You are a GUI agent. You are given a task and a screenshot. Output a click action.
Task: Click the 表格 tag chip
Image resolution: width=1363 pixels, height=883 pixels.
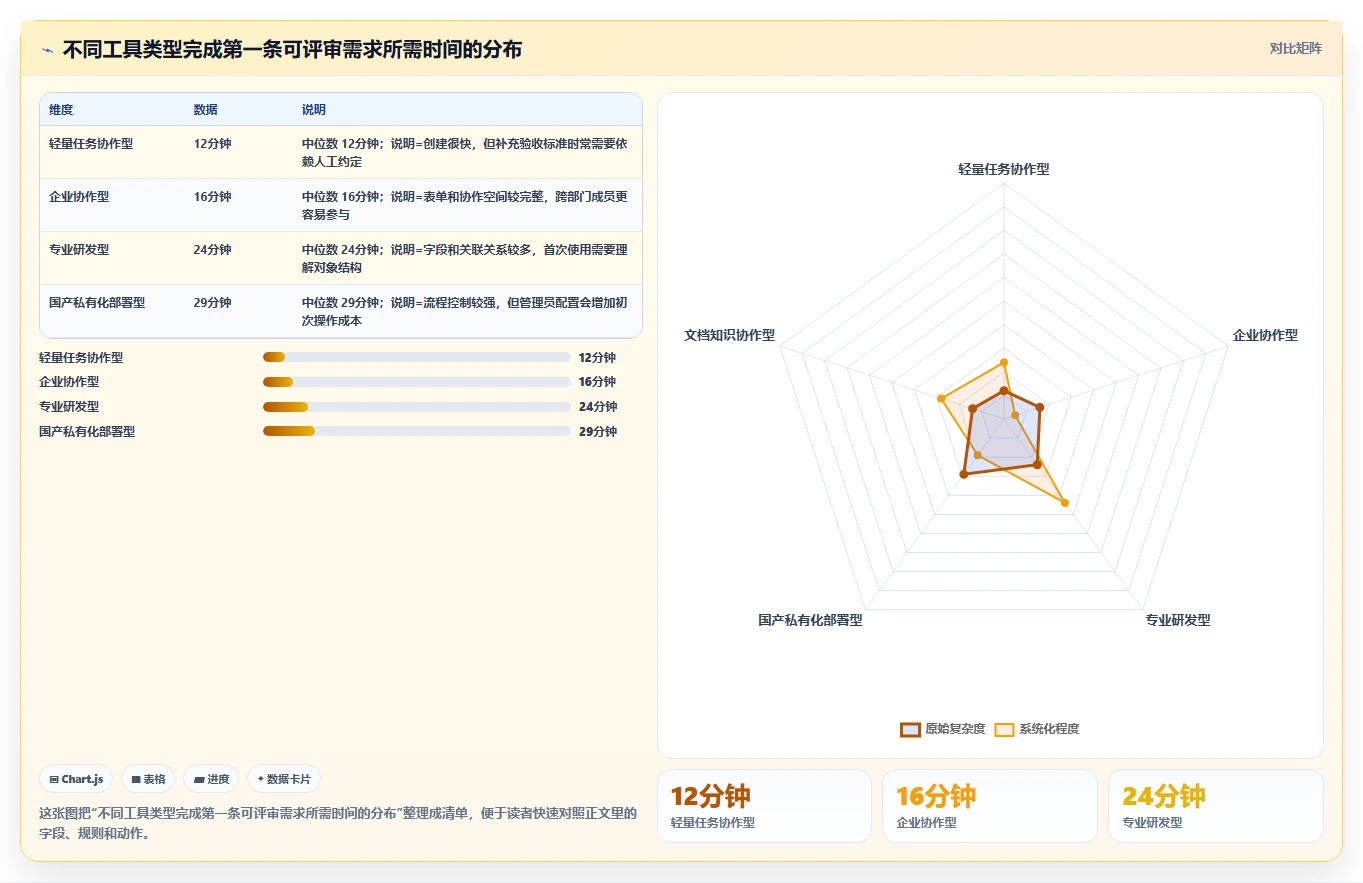[x=148, y=779]
